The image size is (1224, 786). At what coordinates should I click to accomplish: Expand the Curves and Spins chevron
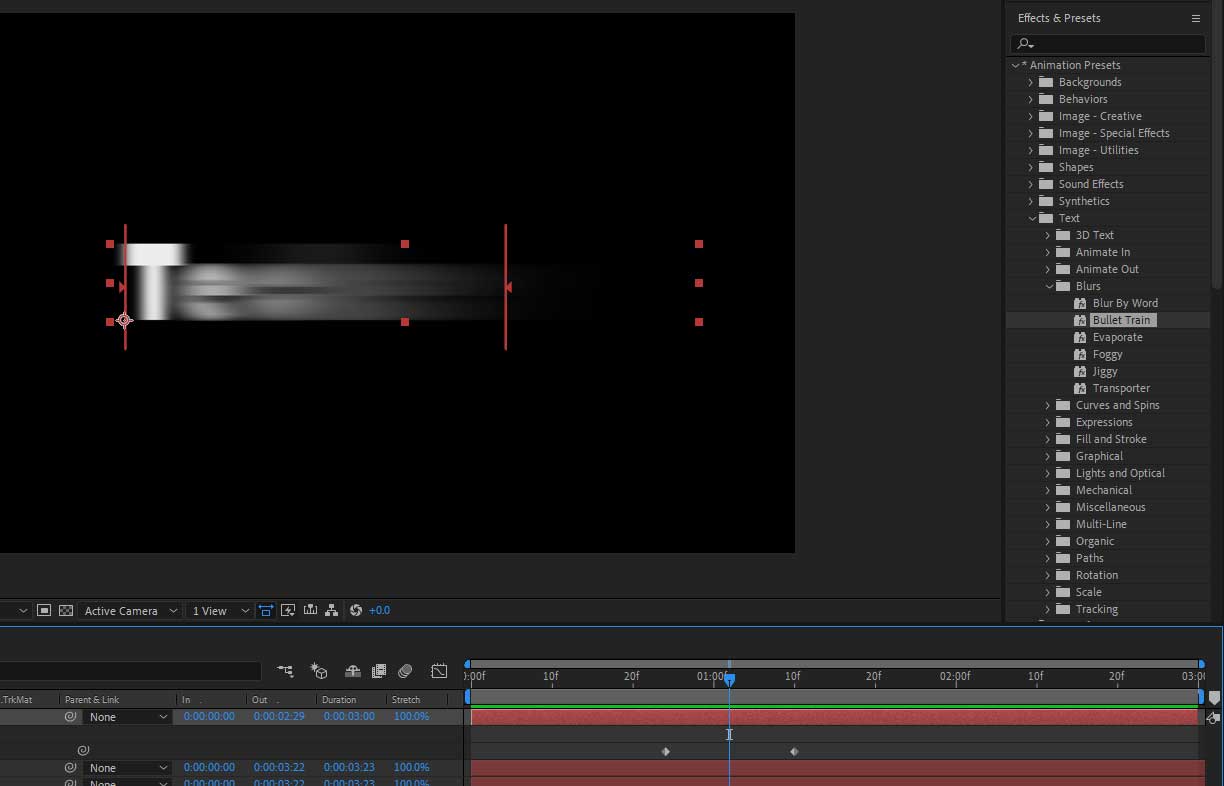(x=1048, y=405)
